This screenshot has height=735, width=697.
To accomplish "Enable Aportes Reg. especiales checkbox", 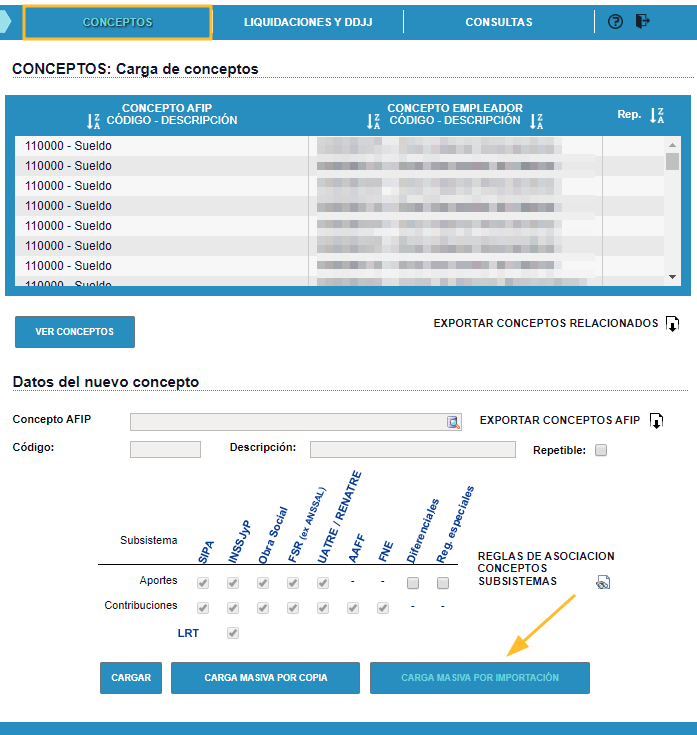I will click(x=443, y=583).
